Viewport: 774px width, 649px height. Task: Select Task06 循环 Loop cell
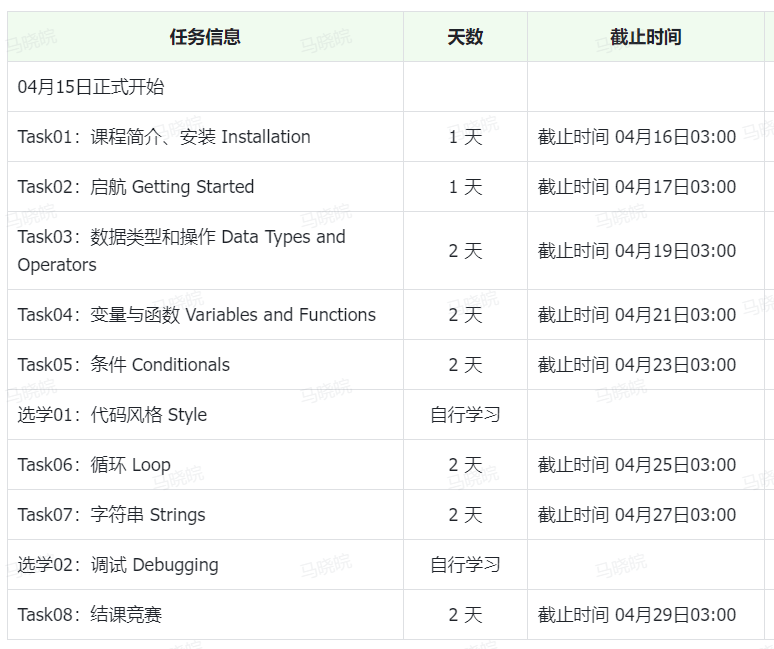coord(205,464)
